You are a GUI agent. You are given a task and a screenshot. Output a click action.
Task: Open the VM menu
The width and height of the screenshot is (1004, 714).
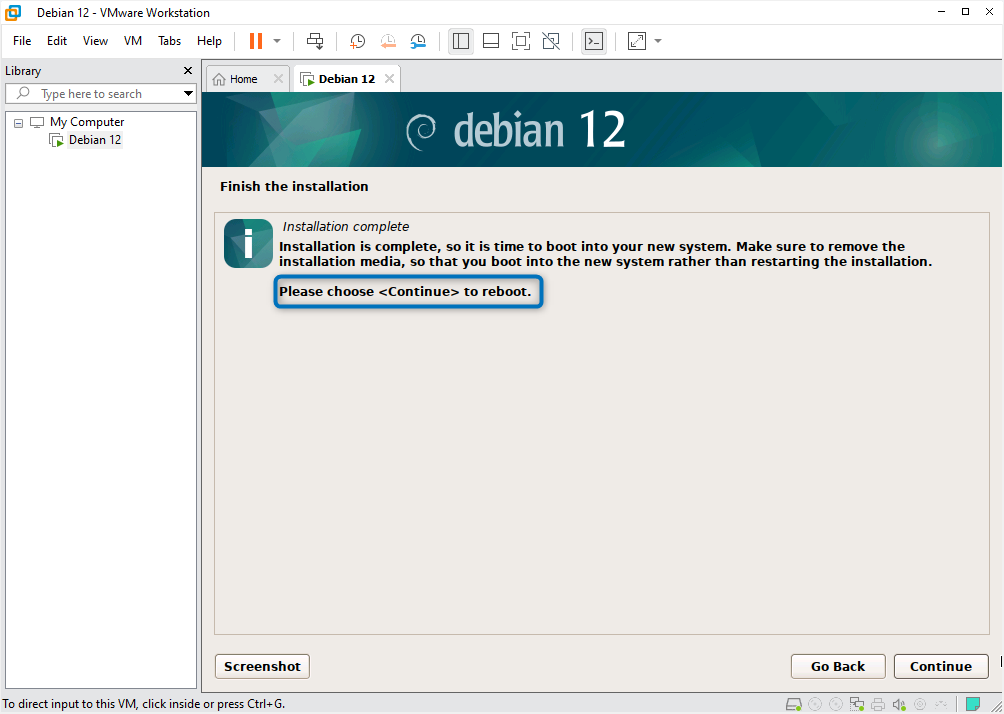tap(132, 41)
